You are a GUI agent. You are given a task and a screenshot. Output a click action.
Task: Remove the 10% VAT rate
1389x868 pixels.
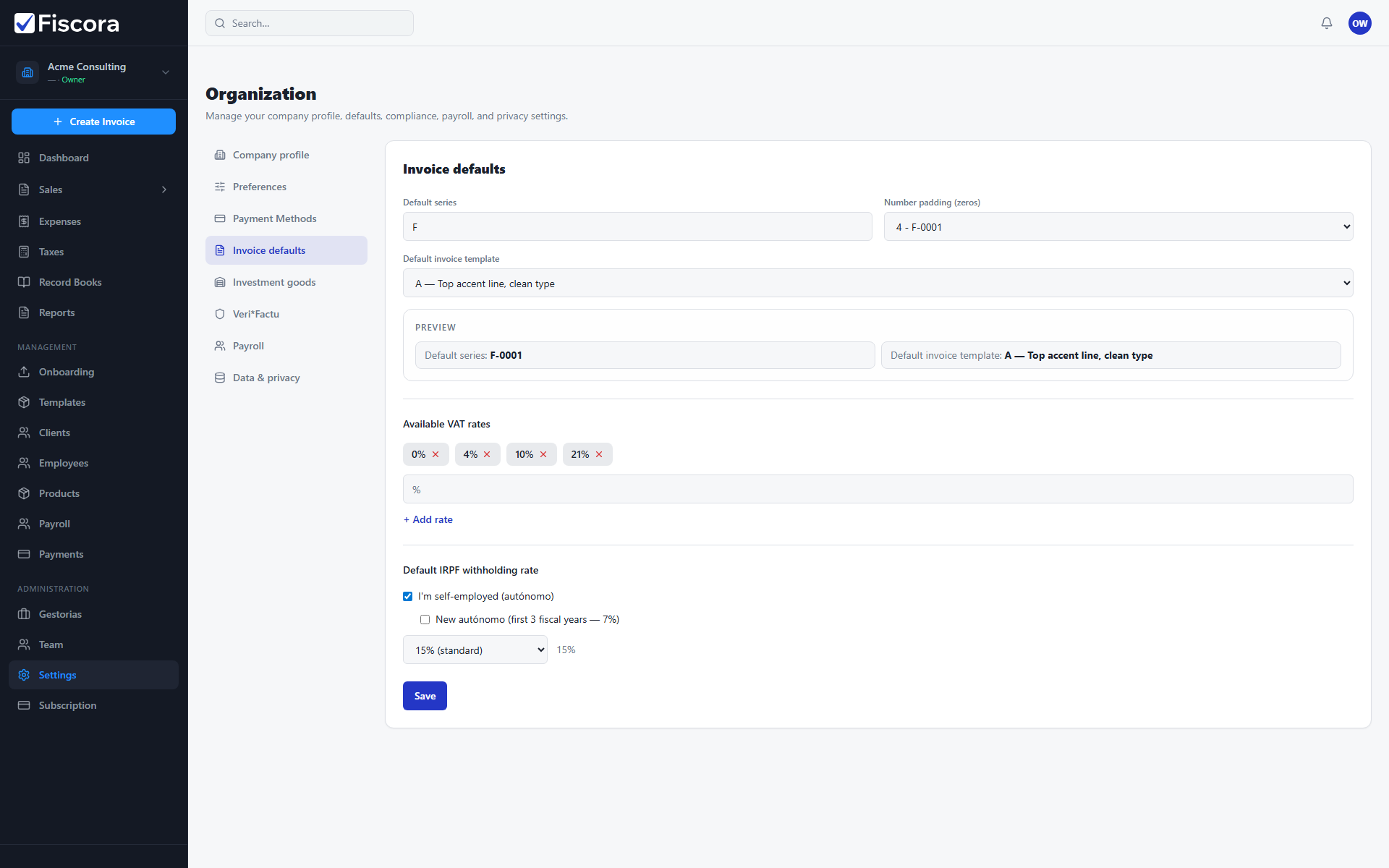(x=543, y=454)
